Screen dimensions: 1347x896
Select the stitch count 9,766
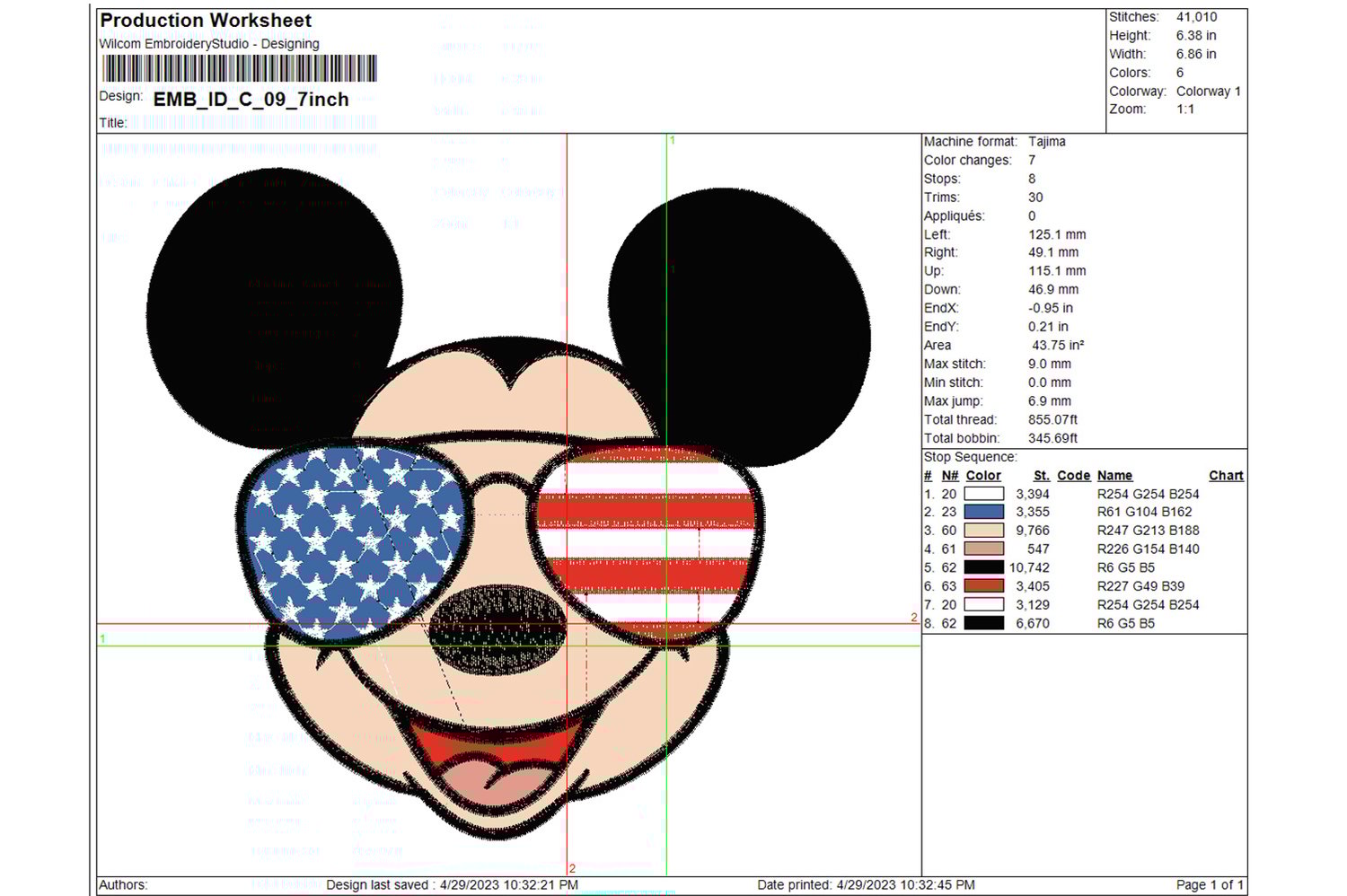point(1033,531)
